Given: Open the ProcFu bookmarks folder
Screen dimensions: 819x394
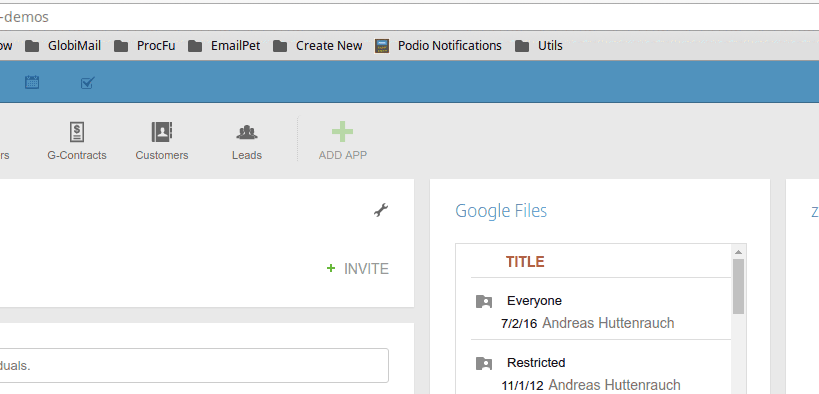Looking at the screenshot, I should (145, 46).
